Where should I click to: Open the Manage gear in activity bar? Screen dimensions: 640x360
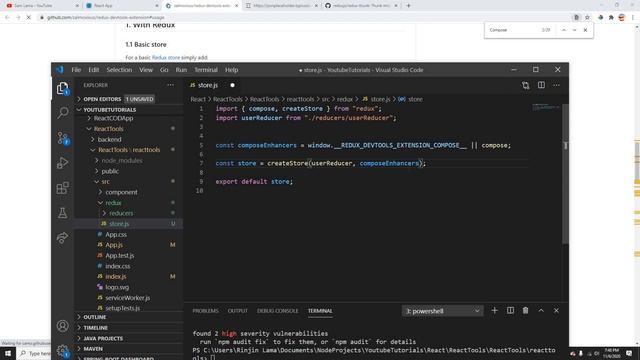(x=62, y=350)
